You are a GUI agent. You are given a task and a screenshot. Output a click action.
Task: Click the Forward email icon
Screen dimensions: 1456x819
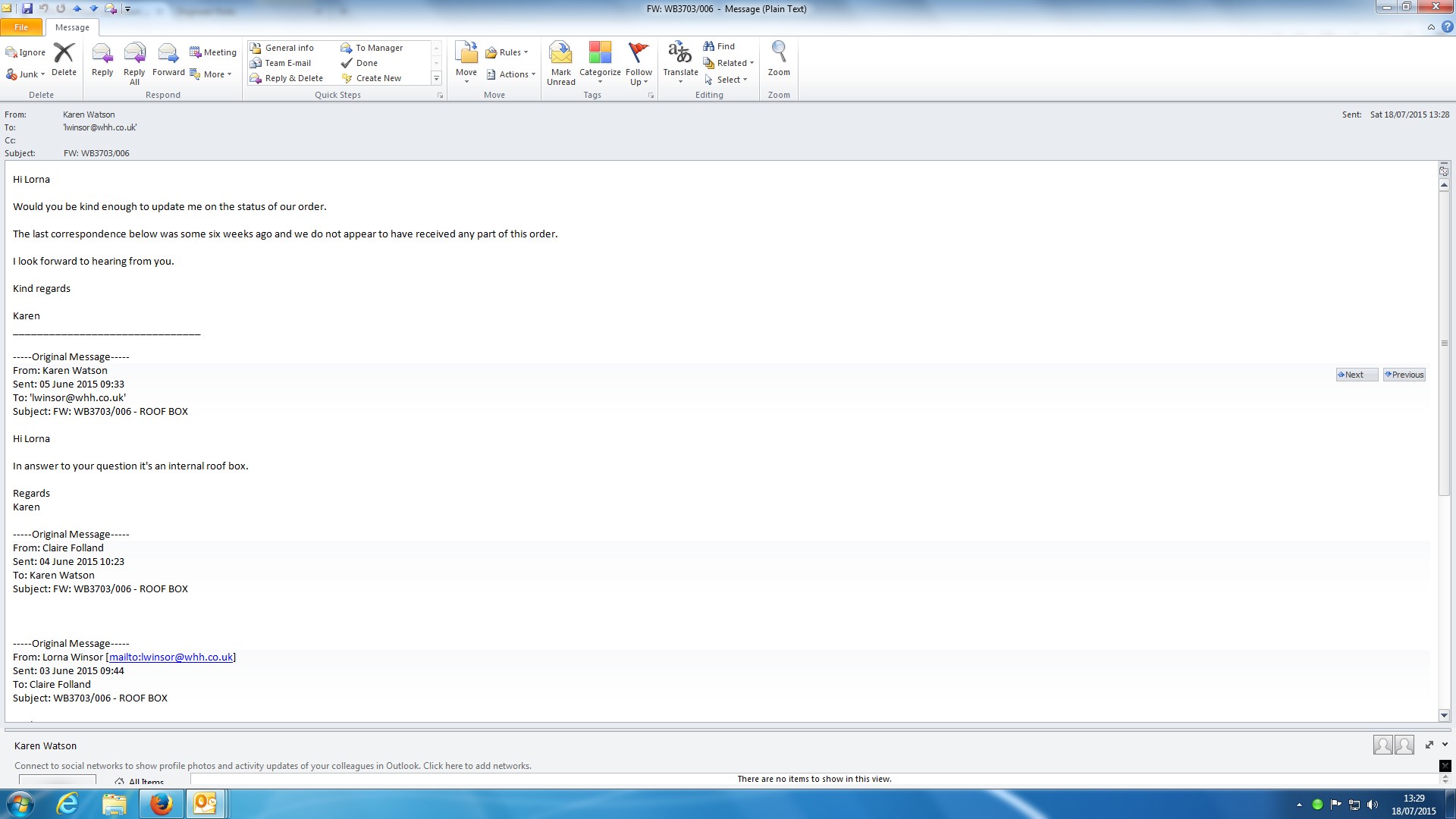click(168, 55)
